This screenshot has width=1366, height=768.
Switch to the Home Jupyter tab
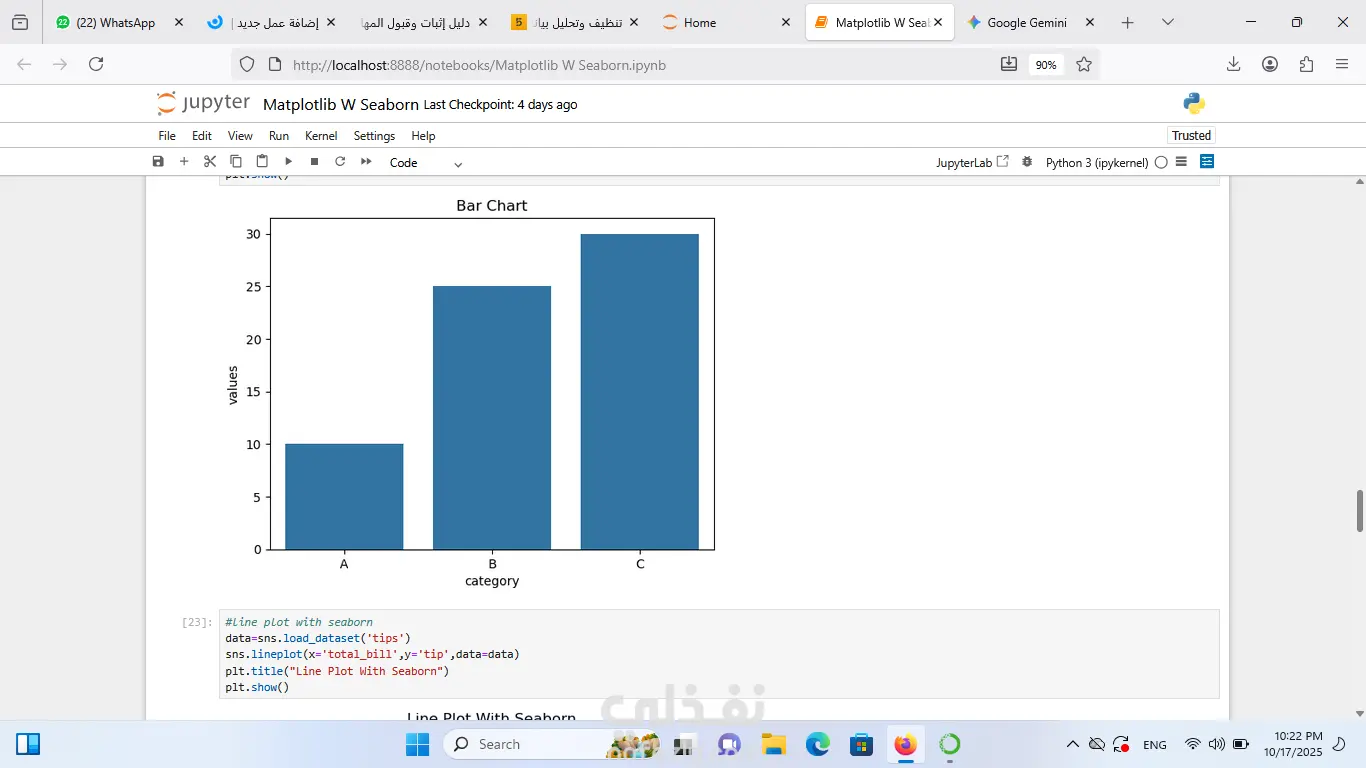[727, 22]
